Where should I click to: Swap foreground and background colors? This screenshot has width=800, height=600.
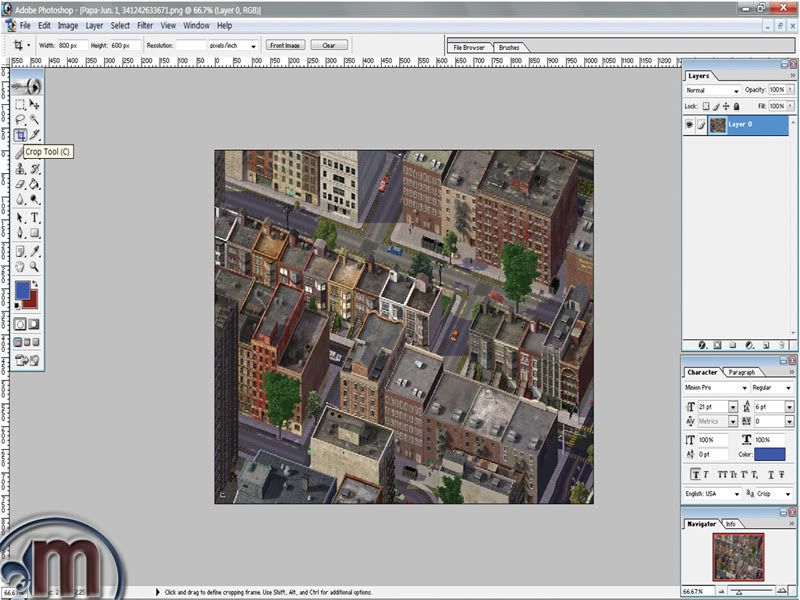tap(35, 284)
